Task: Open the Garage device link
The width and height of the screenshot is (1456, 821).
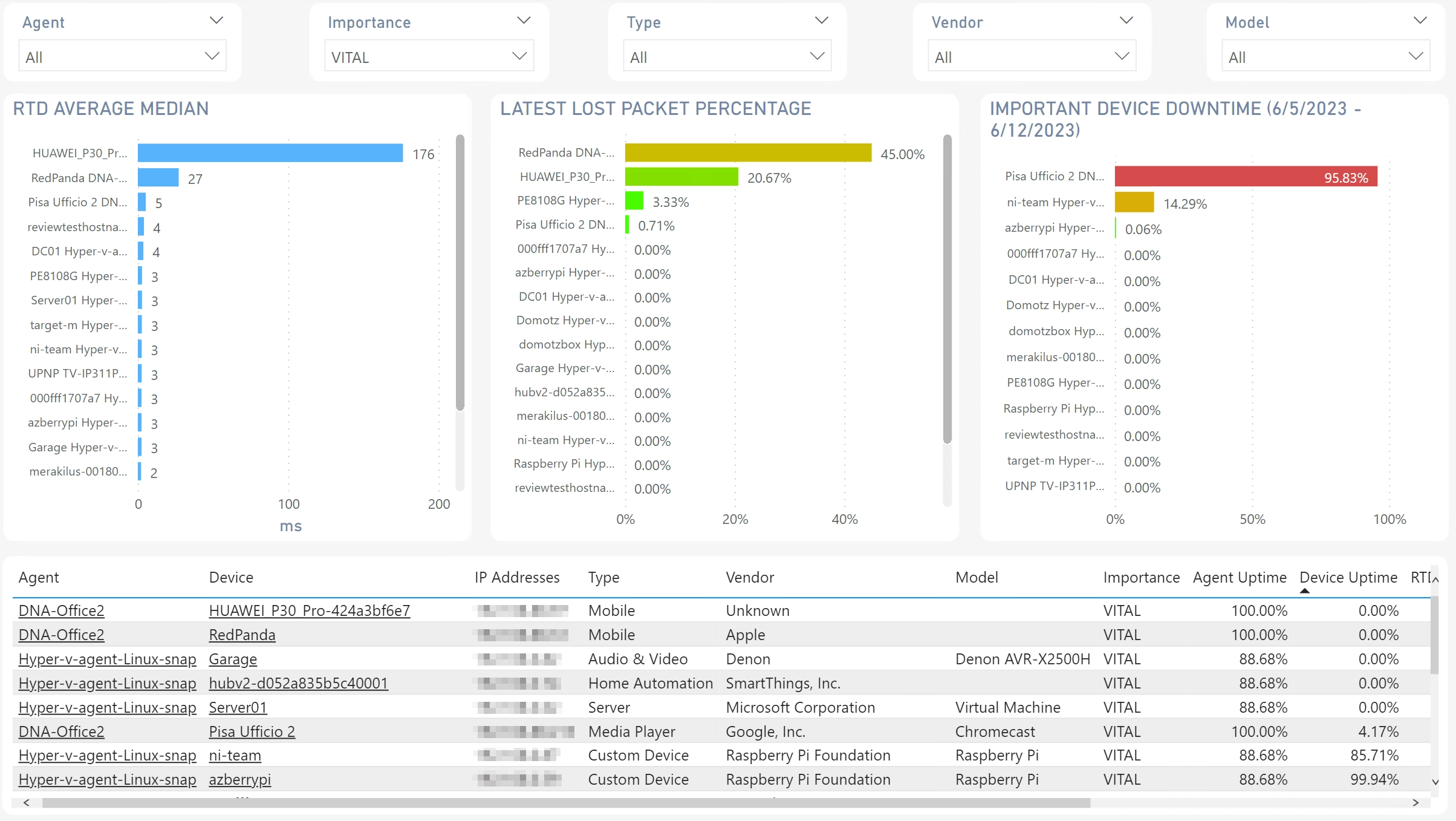Action: coord(233,659)
